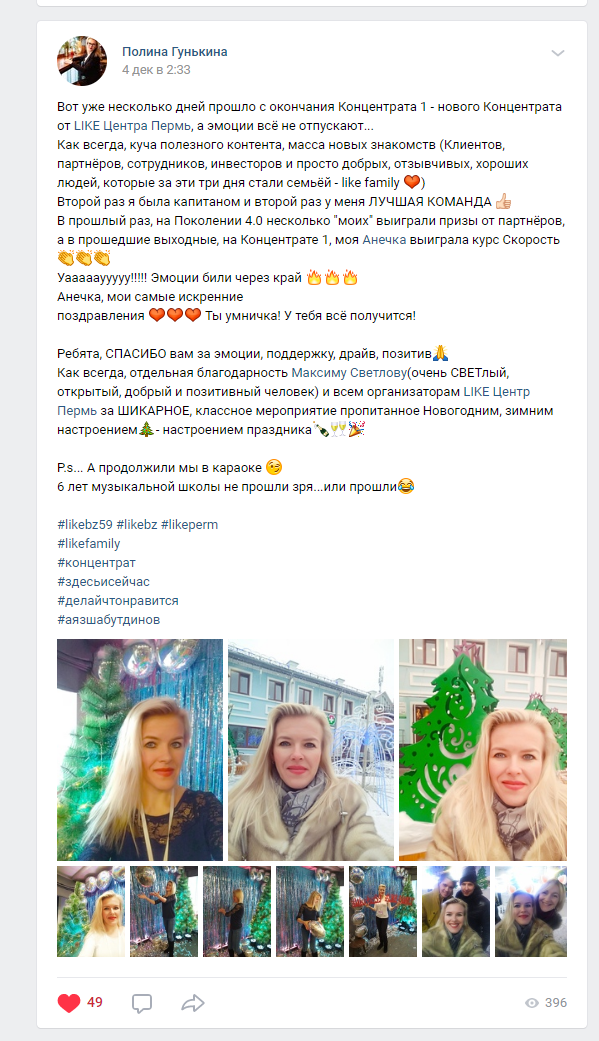
Task: Open the #аязшабутдинов hashtag
Action: pos(109,620)
